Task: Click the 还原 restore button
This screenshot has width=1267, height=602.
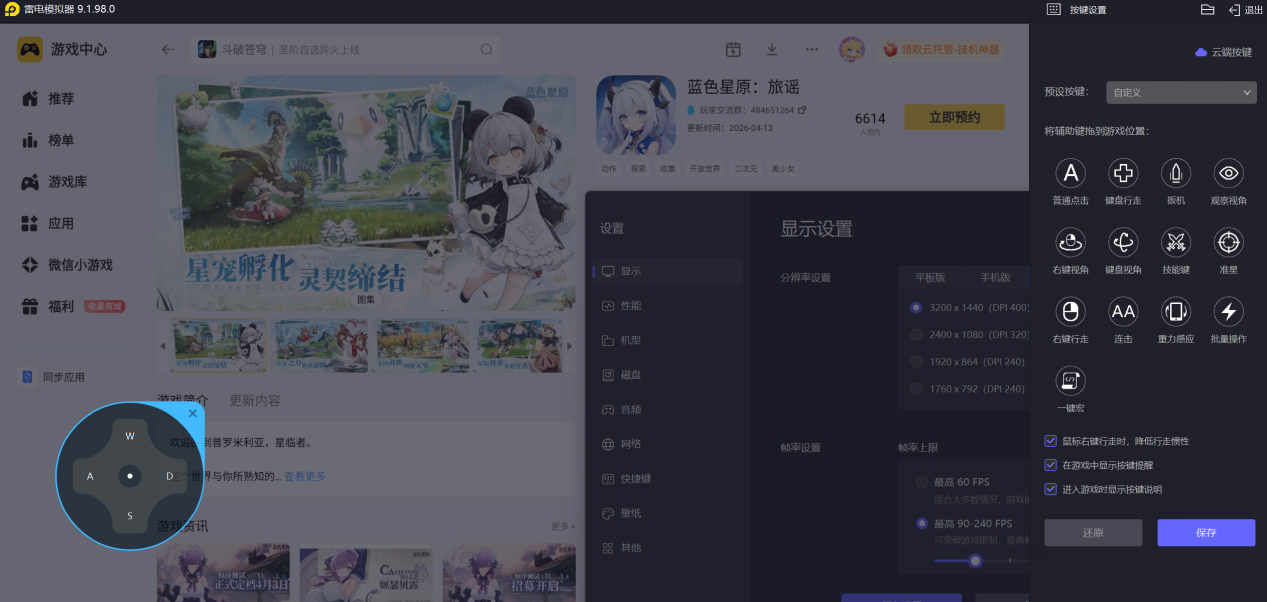Action: point(1093,532)
